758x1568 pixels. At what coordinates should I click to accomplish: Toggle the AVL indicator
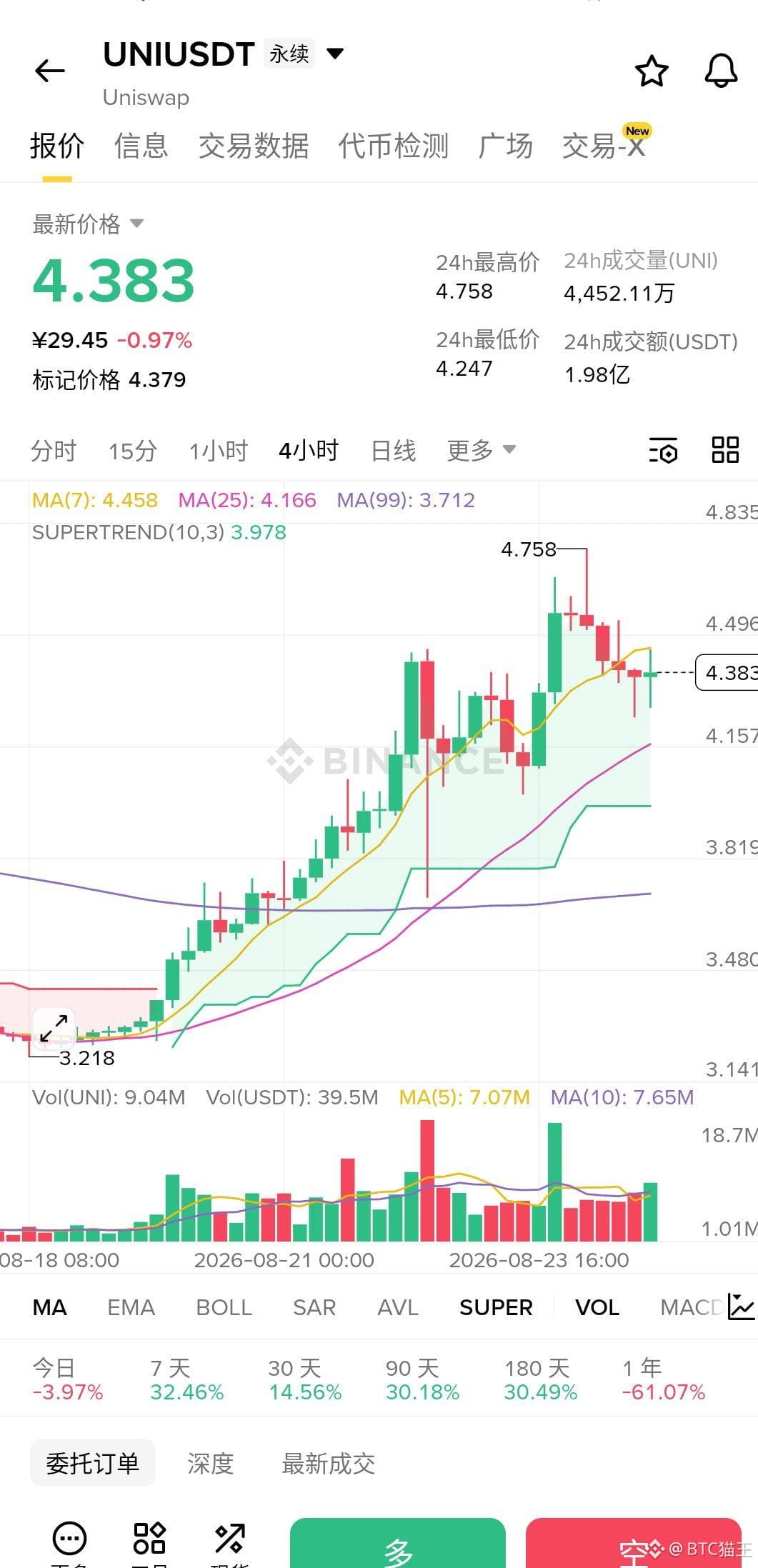coord(397,1307)
